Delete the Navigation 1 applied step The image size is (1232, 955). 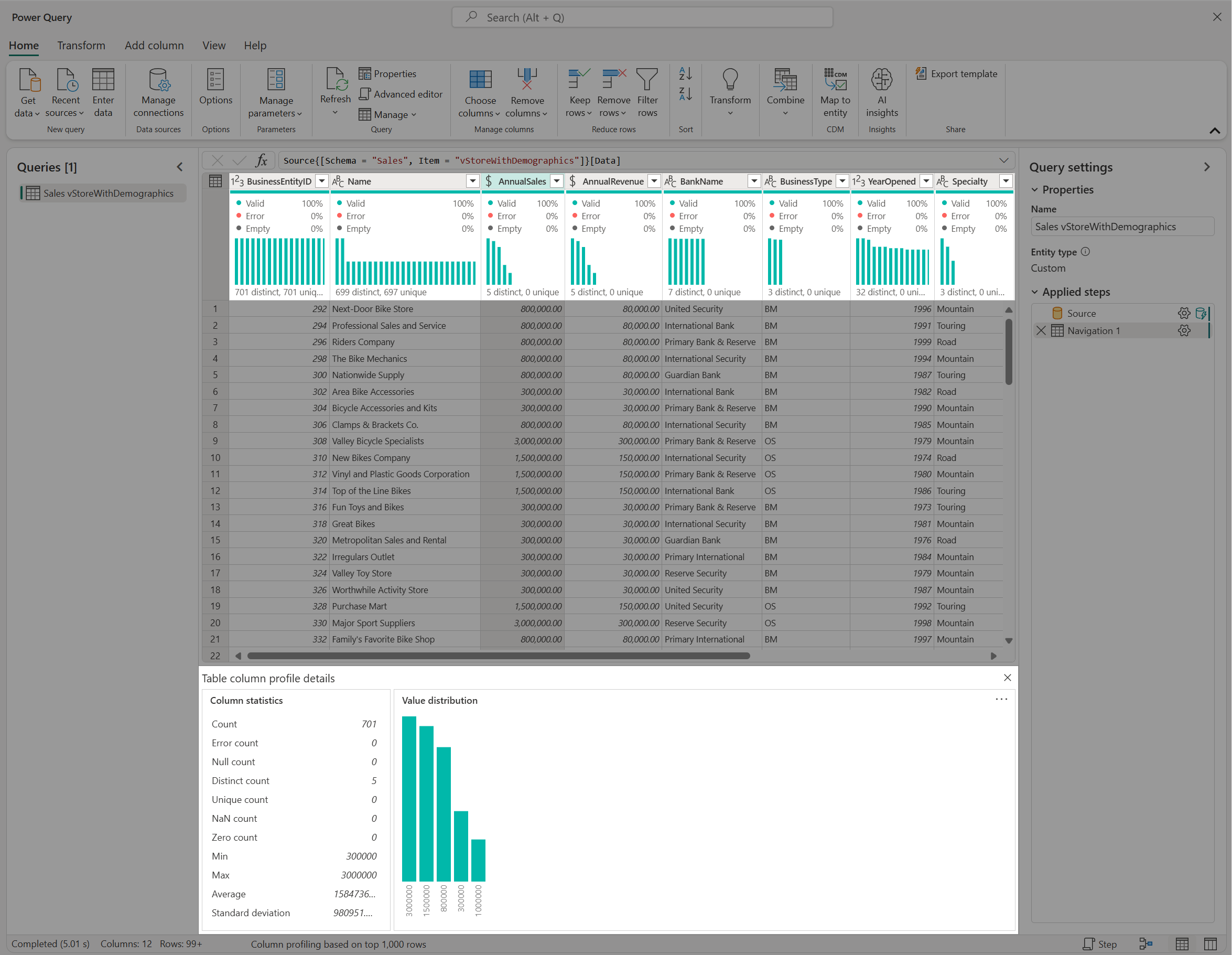coord(1041,331)
